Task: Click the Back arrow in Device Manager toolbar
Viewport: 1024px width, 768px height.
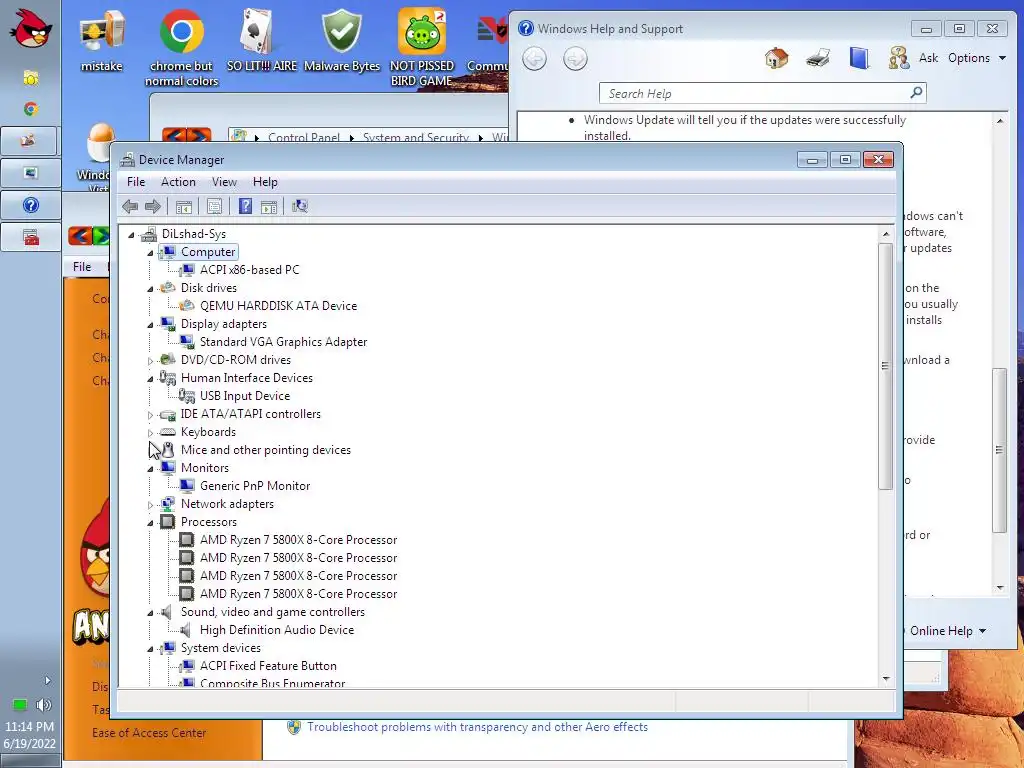Action: pyautogui.click(x=130, y=206)
